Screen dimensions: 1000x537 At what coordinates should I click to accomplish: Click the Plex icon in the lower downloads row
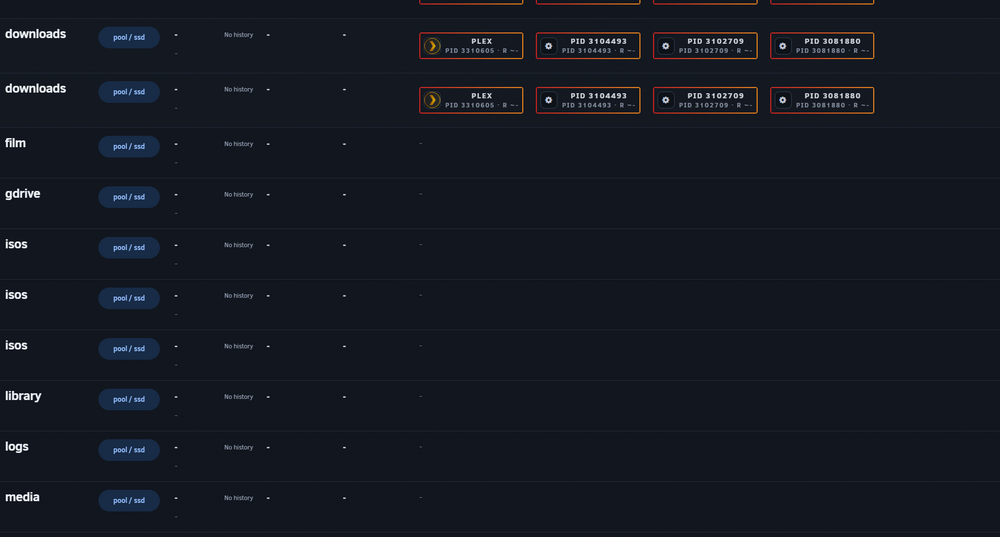(432, 100)
